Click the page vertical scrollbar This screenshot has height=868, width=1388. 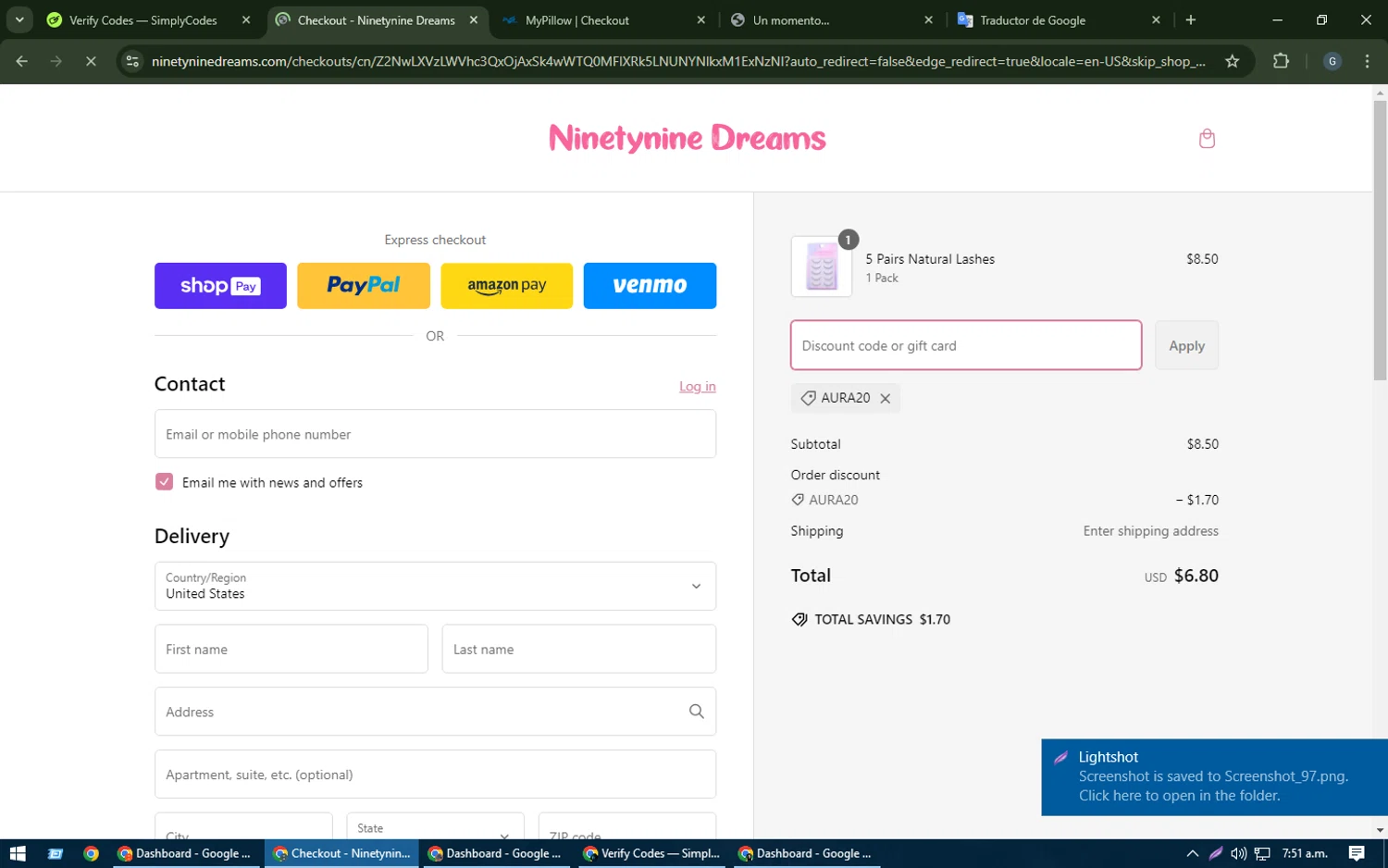1380,241
